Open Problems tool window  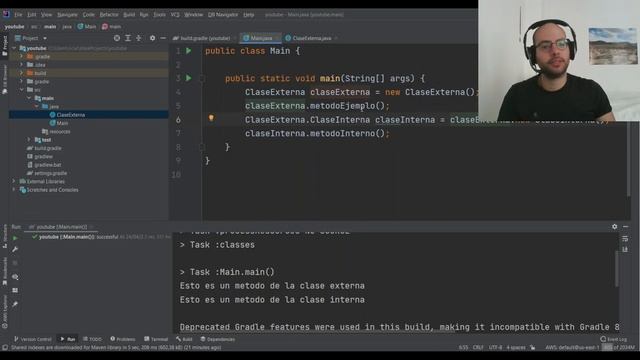pyautogui.click(x=123, y=339)
